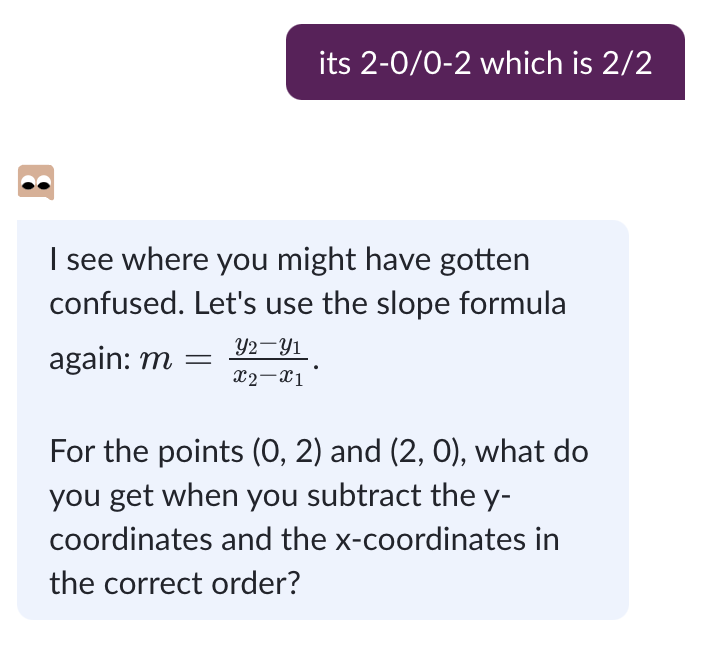Click the words "slope formula" in the reply
This screenshot has width=706, height=652.
tap(467, 303)
